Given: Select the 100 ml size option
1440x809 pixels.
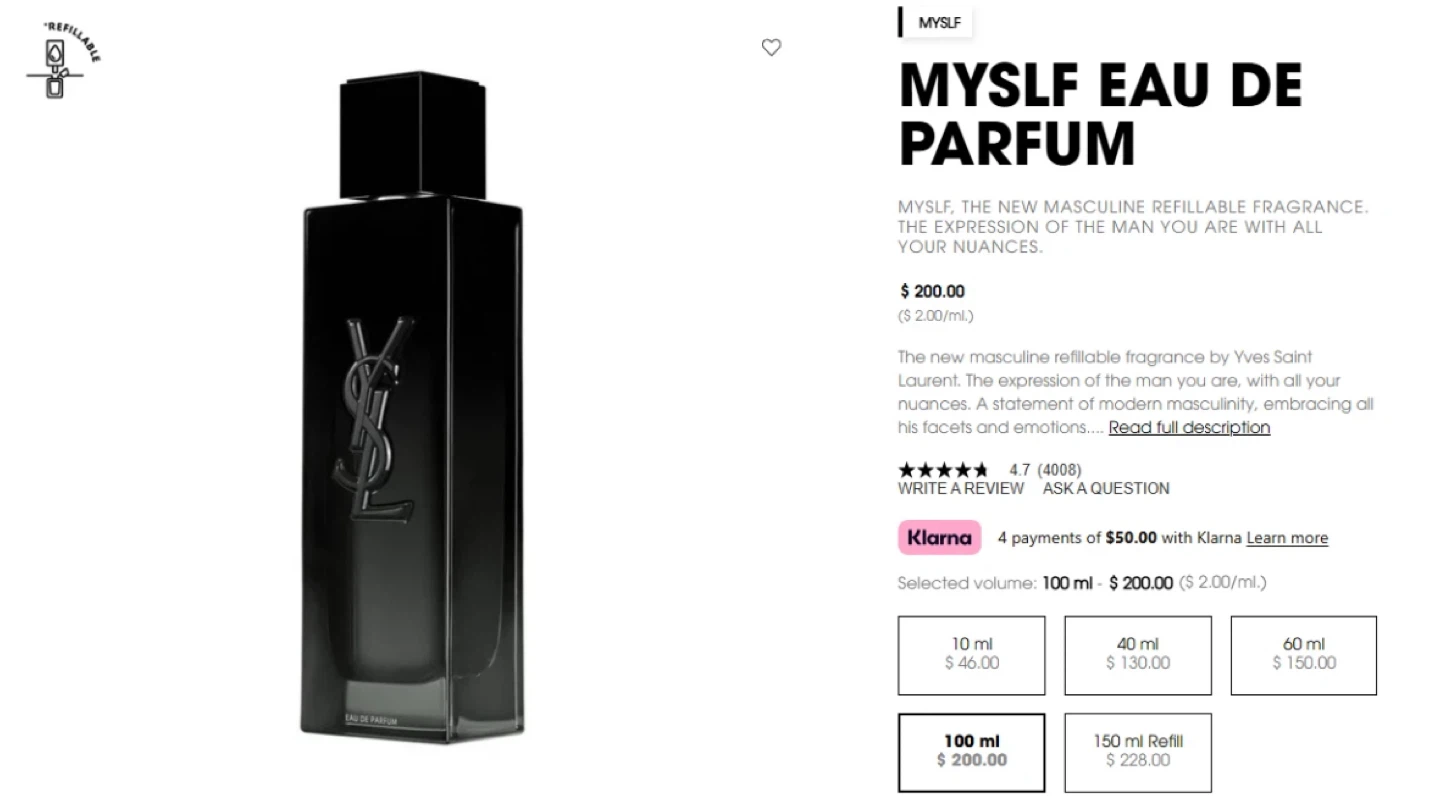Looking at the screenshot, I should 972,752.
